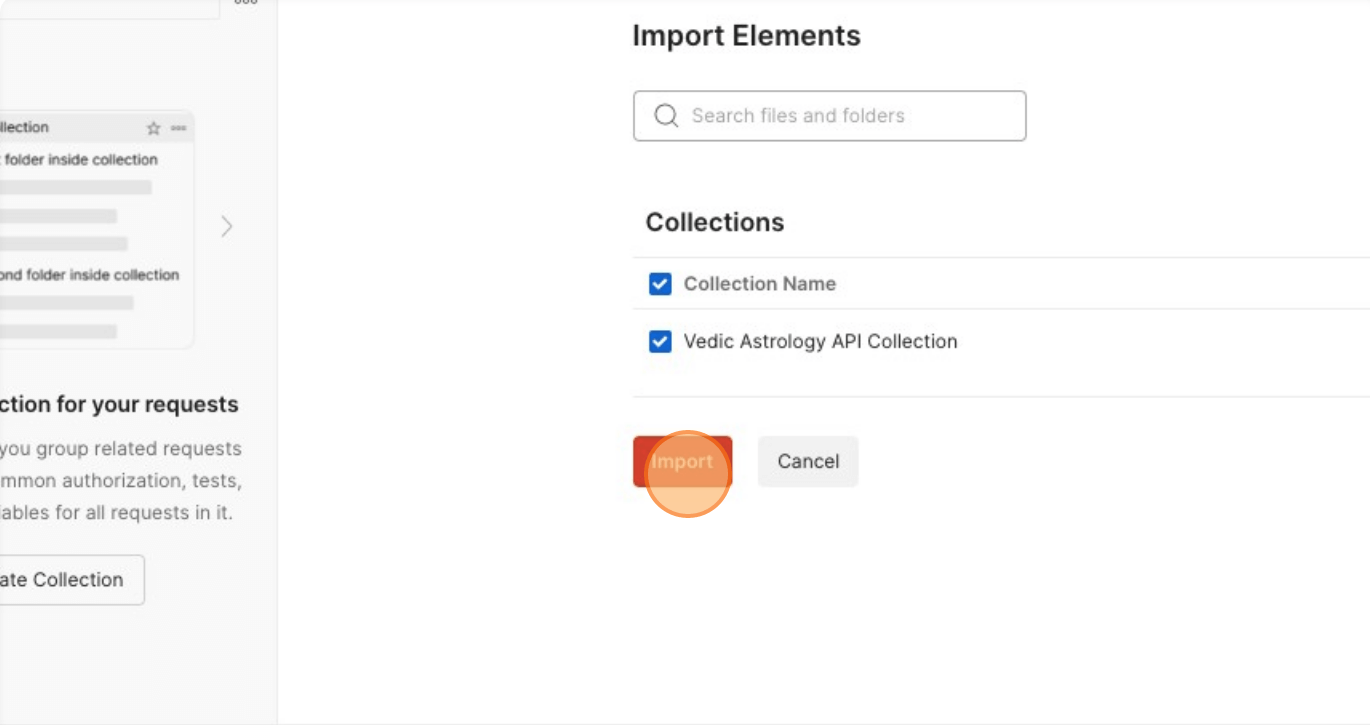1370x725 pixels.
Task: Select the Collection Name label text
Action: pyautogui.click(x=760, y=283)
